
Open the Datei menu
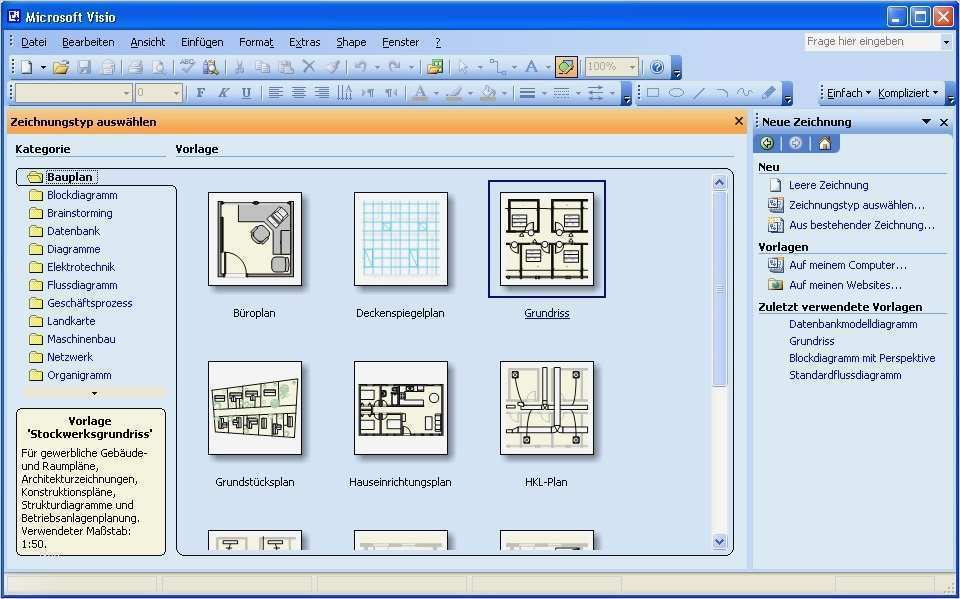(x=34, y=42)
